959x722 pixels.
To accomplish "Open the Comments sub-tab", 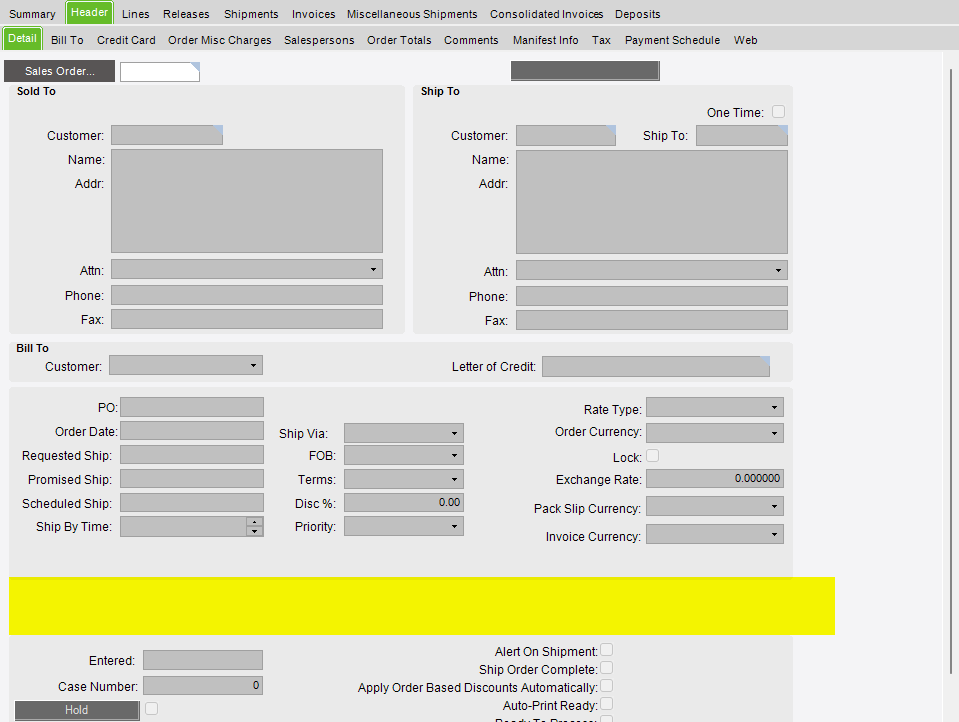I will [471, 40].
